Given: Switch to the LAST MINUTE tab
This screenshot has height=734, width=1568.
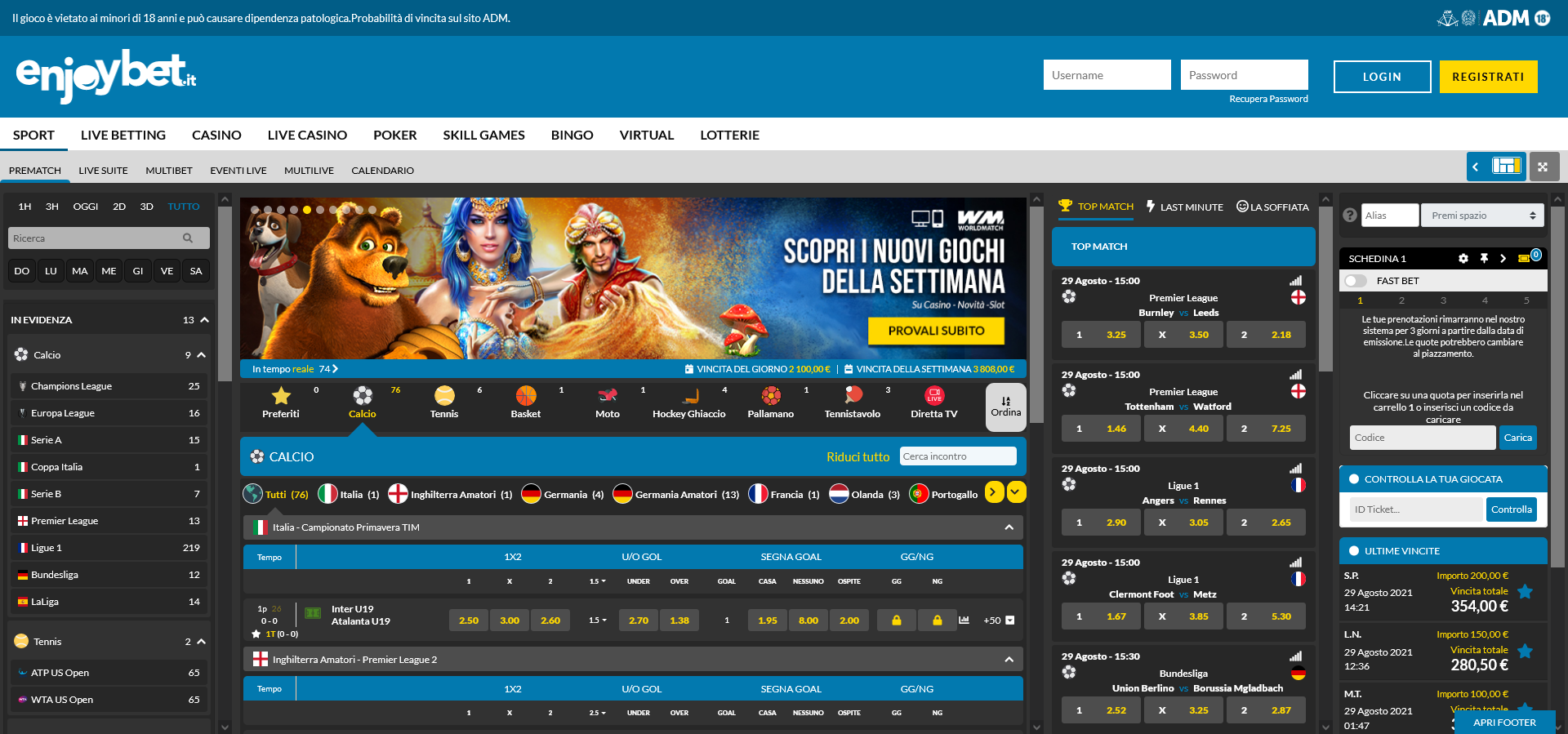Looking at the screenshot, I should (1184, 207).
